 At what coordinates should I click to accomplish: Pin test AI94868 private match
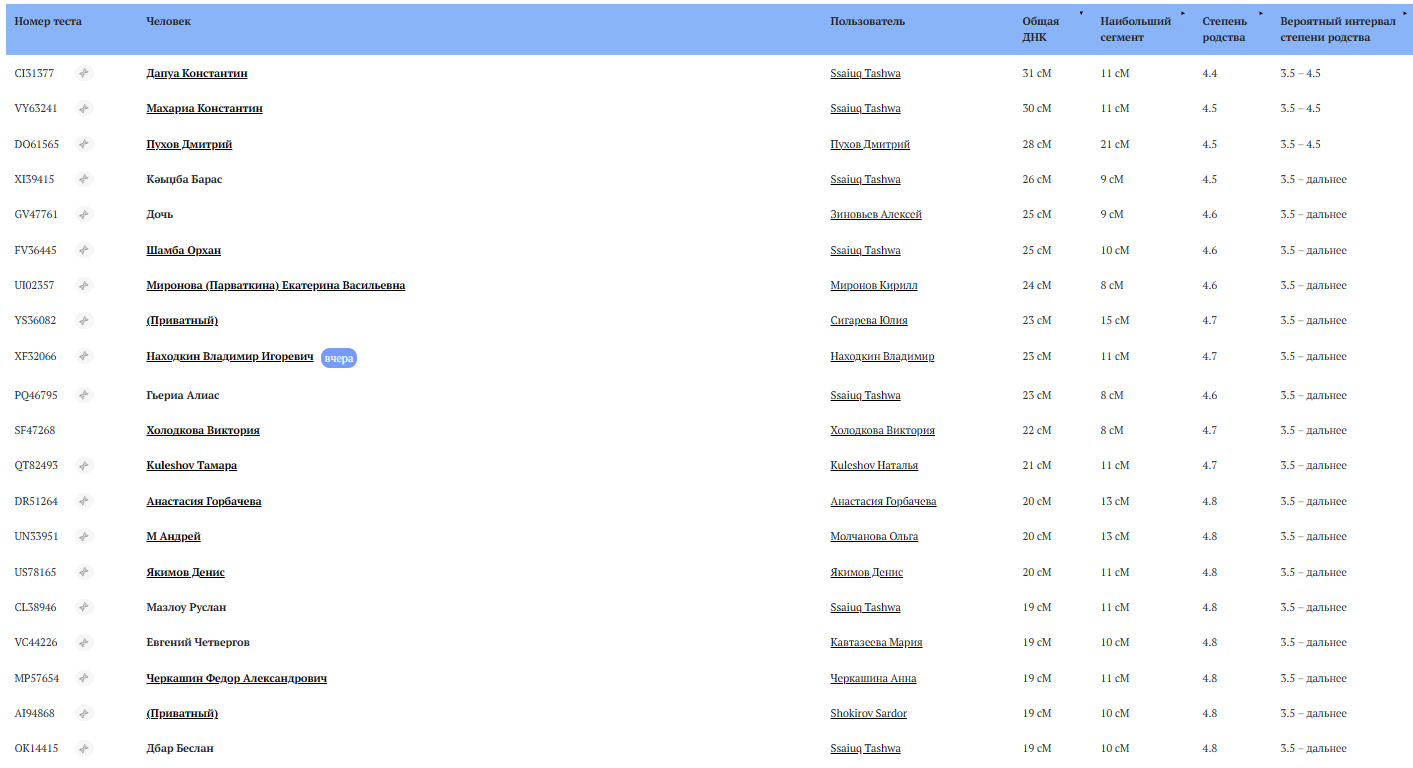85,713
